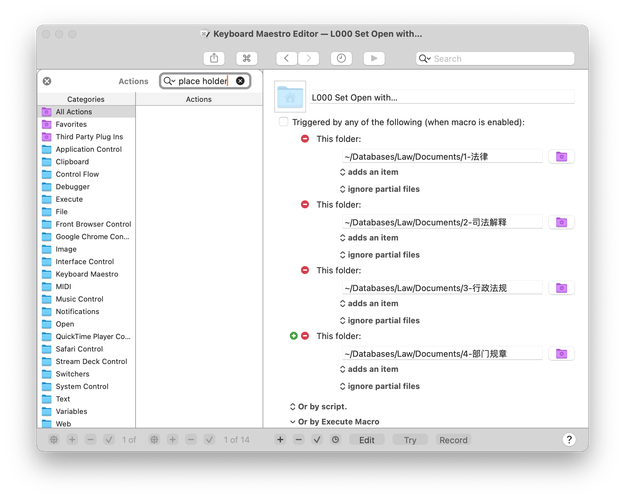This screenshot has width=625, height=500.
Task: Select the Open category
Action: 86,324
